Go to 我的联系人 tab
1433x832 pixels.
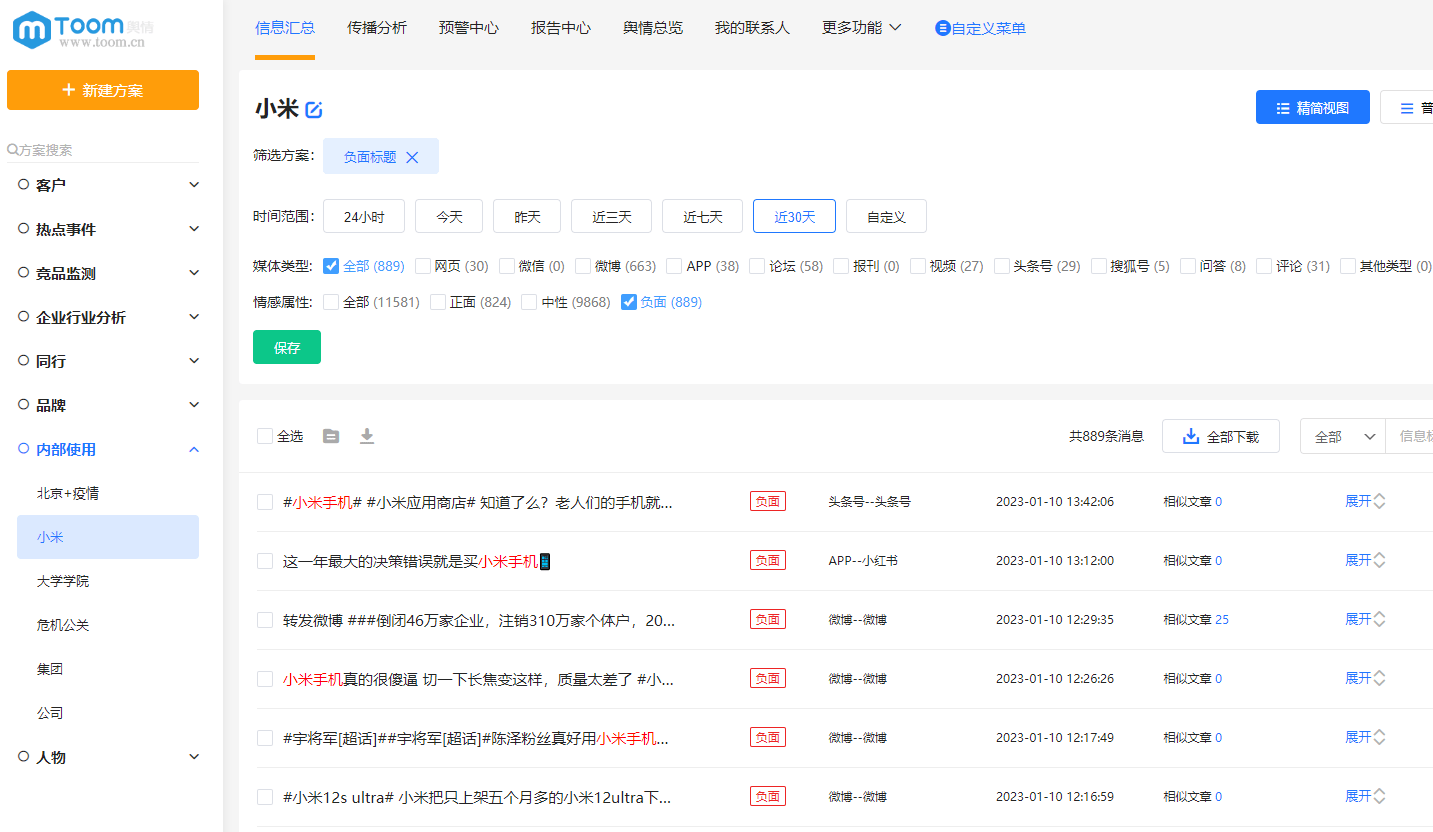pos(752,28)
